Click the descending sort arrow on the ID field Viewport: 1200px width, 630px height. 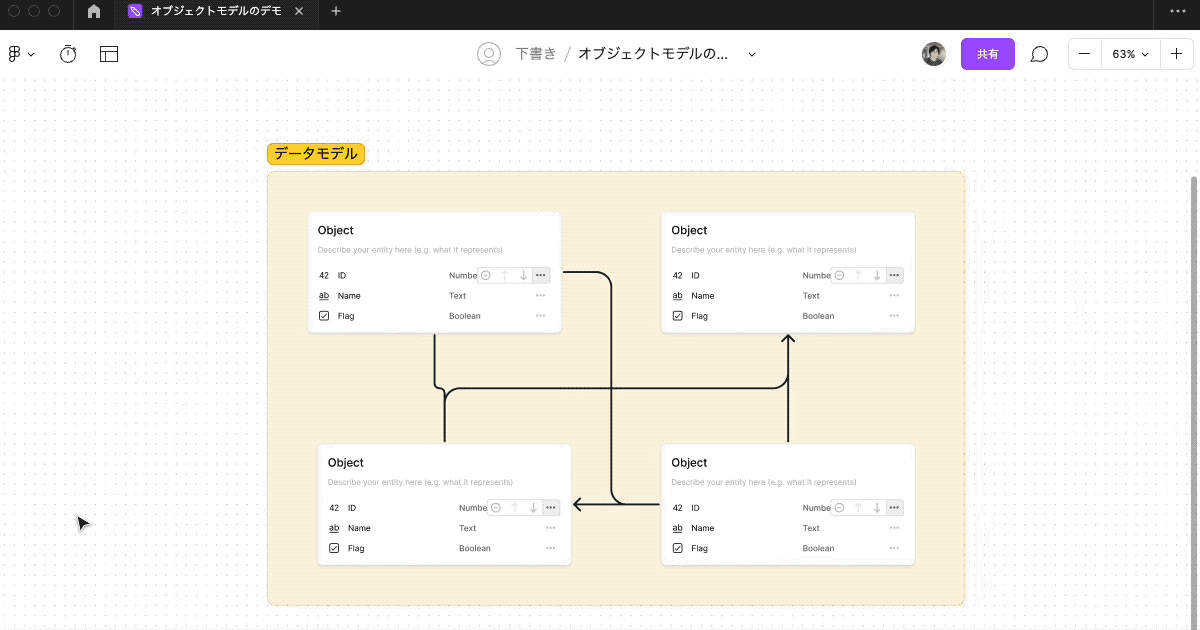coord(522,275)
